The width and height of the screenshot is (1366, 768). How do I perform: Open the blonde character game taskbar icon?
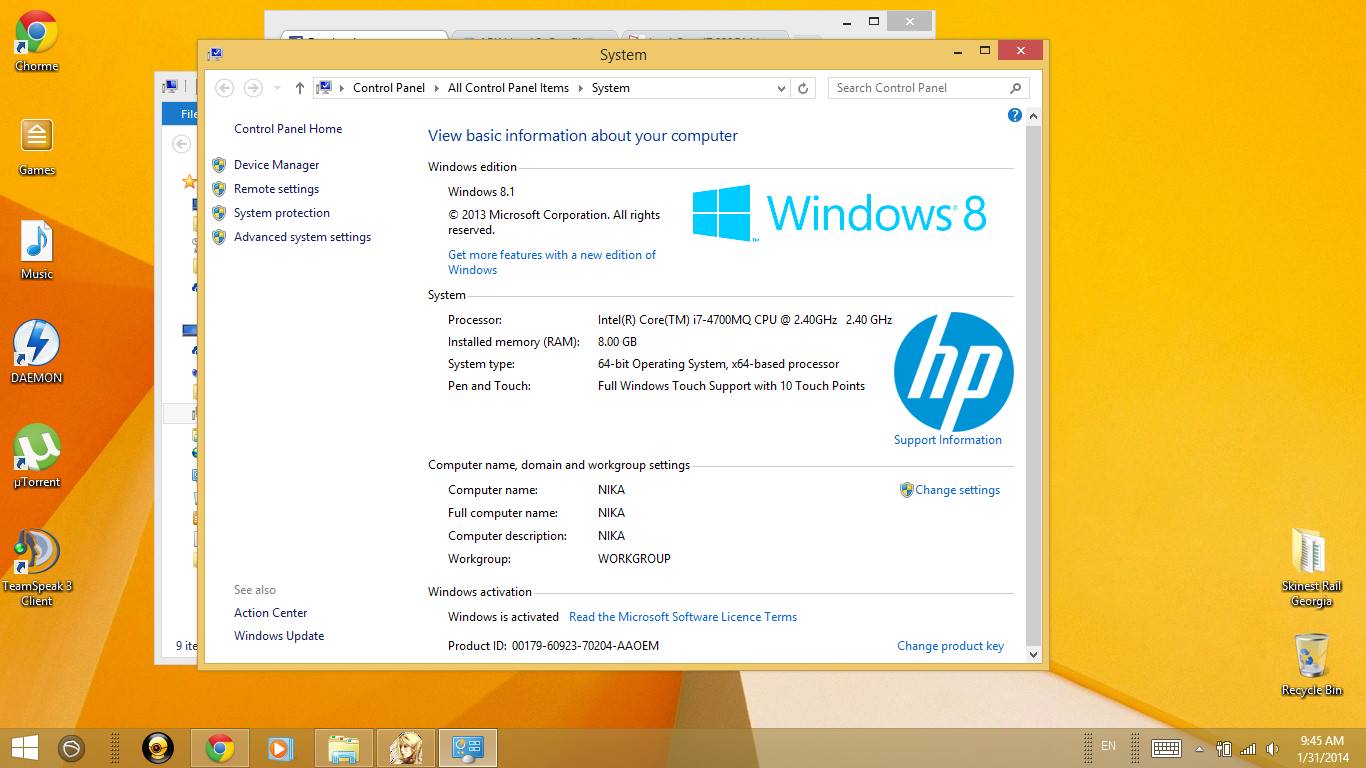(406, 748)
